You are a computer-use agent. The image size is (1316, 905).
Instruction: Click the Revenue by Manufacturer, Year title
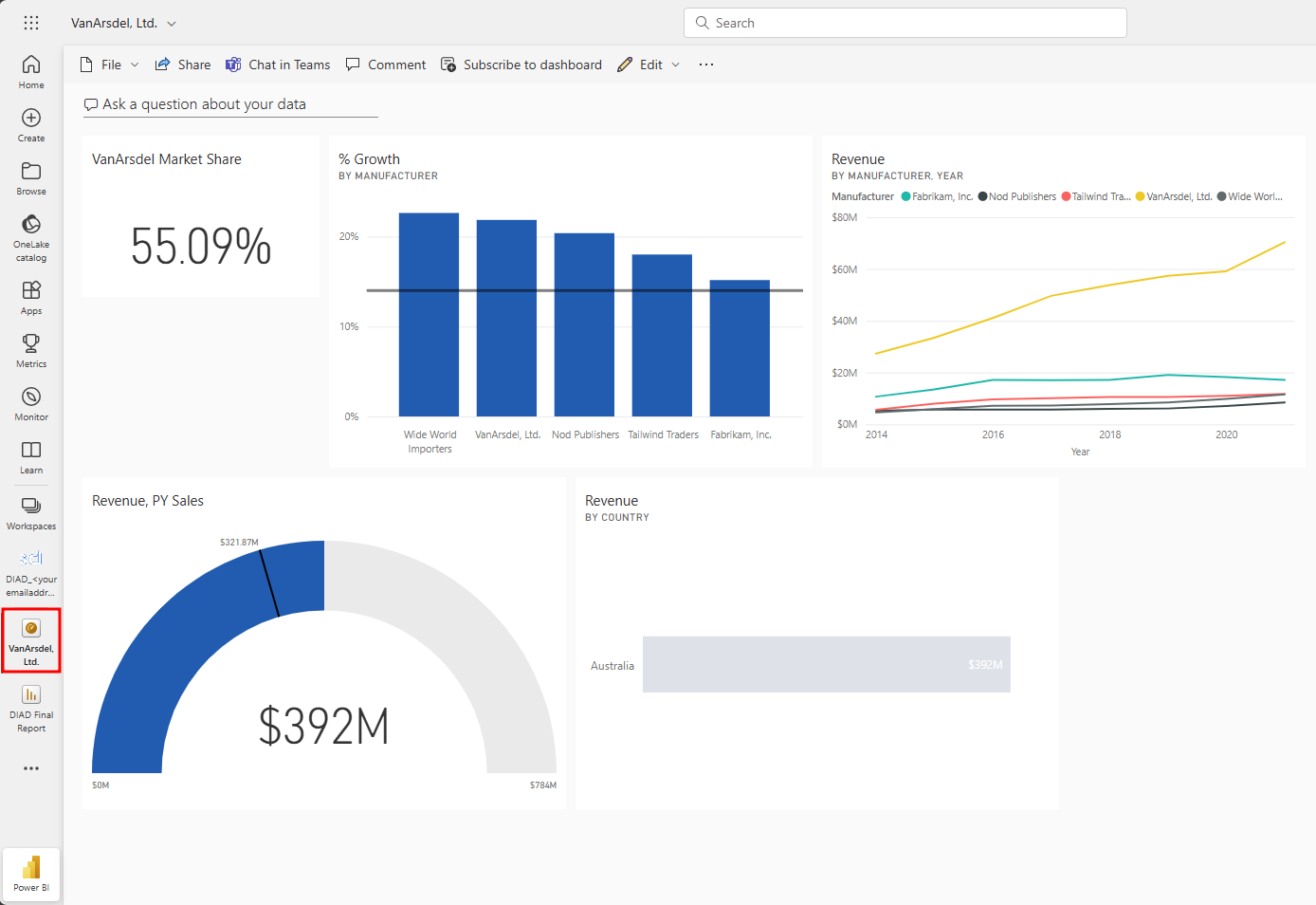[x=858, y=159]
